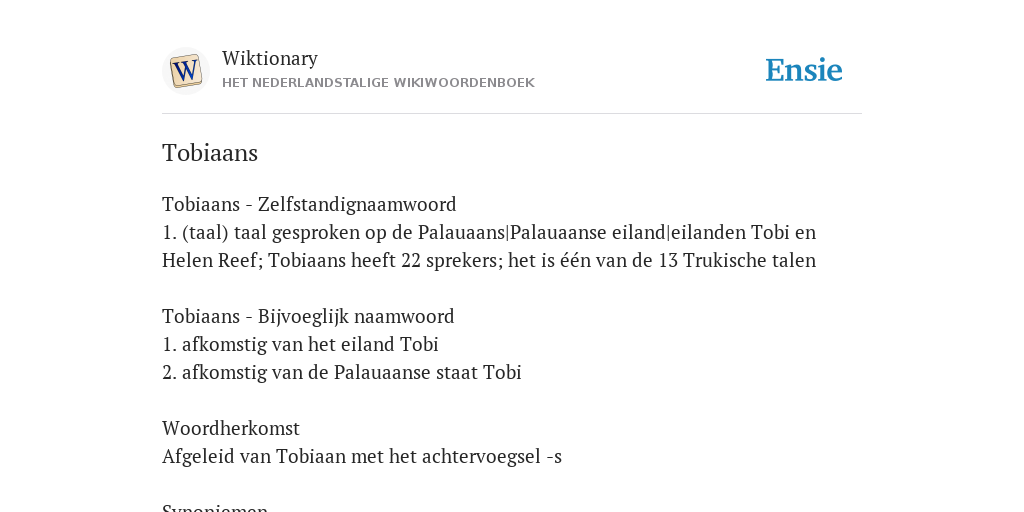Viewport: 1024px width, 512px height.
Task: Click the Wiktionary source title
Action: pyautogui.click(x=270, y=58)
